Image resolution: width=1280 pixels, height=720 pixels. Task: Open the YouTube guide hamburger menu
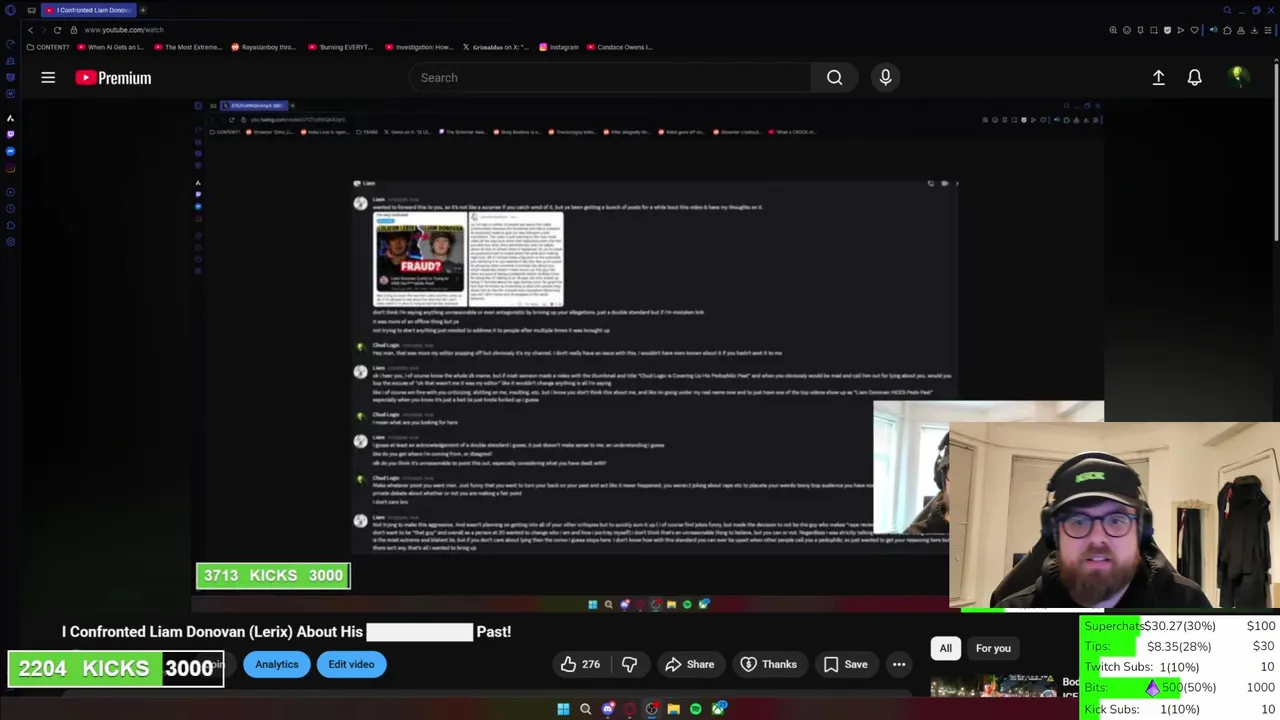pyautogui.click(x=48, y=77)
